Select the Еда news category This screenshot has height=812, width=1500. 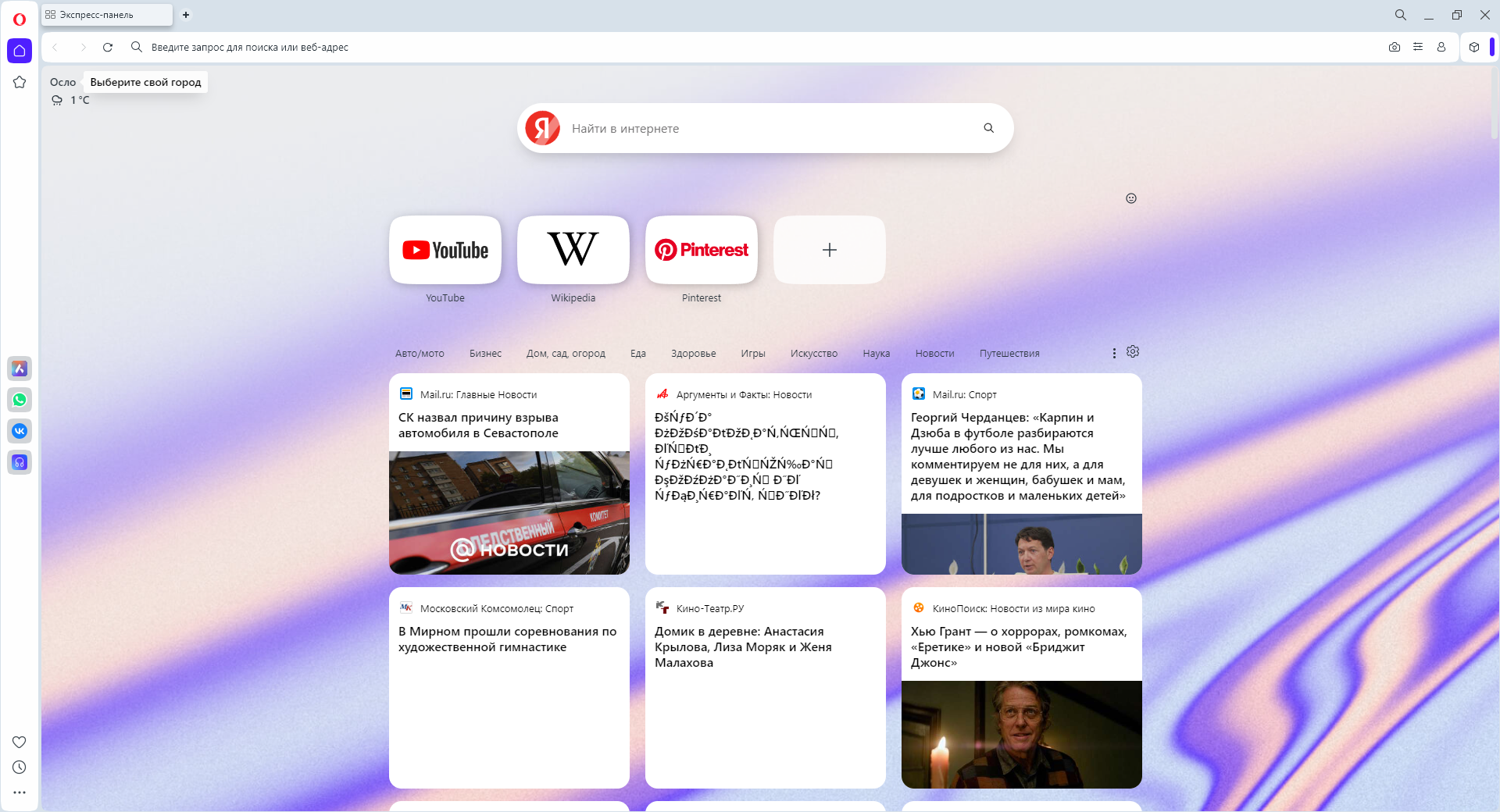coord(638,354)
